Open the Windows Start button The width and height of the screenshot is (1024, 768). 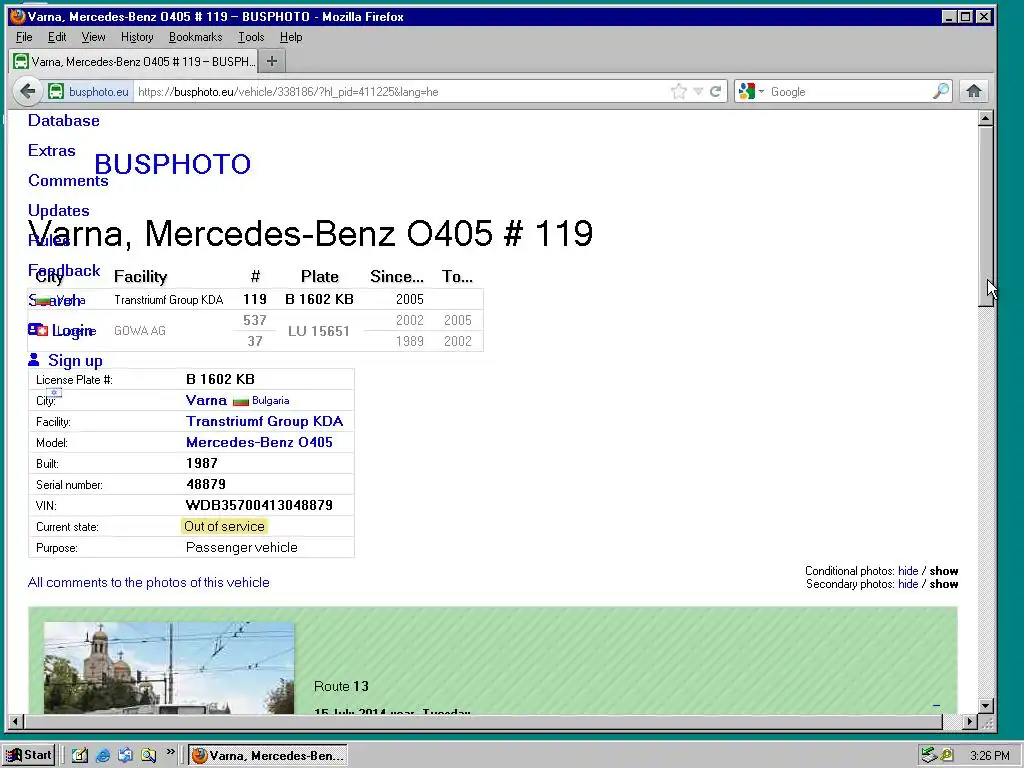click(x=29, y=756)
